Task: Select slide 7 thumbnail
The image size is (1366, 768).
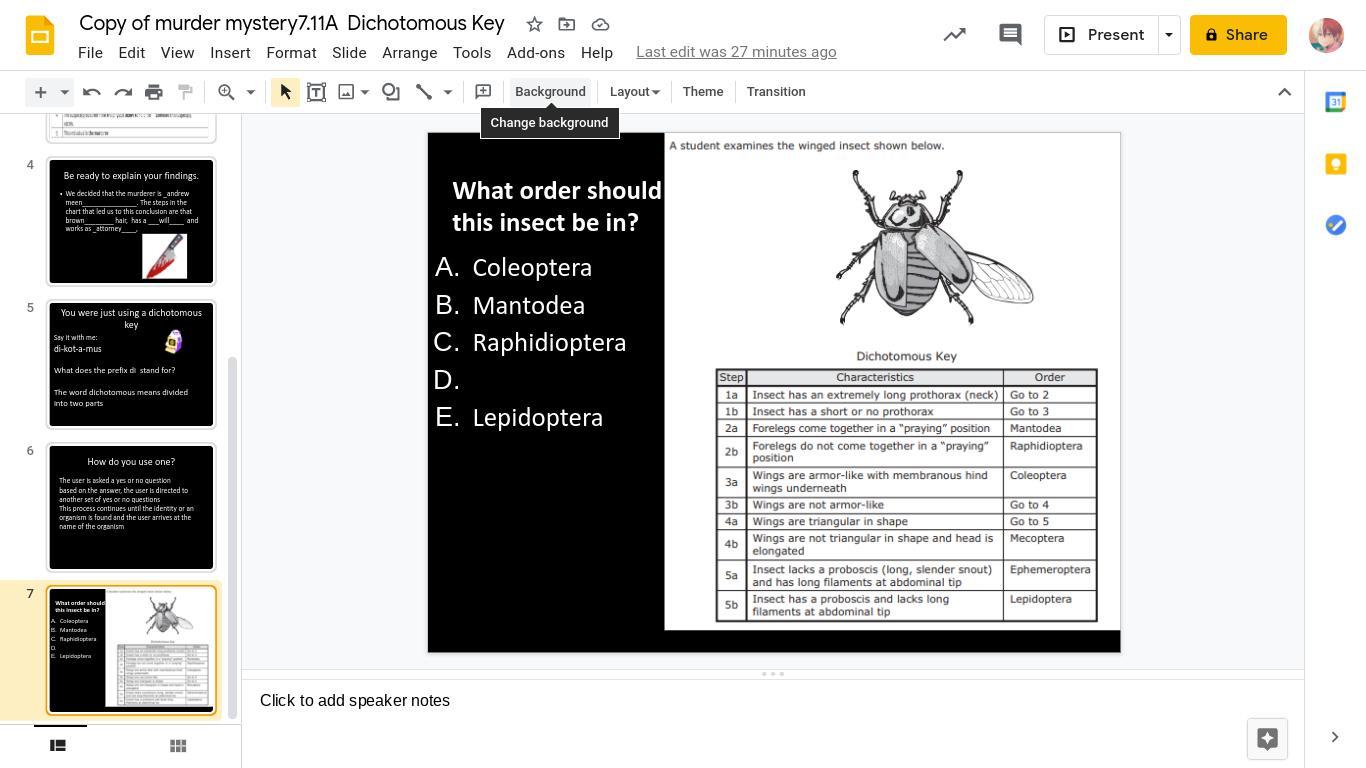Action: (131, 650)
